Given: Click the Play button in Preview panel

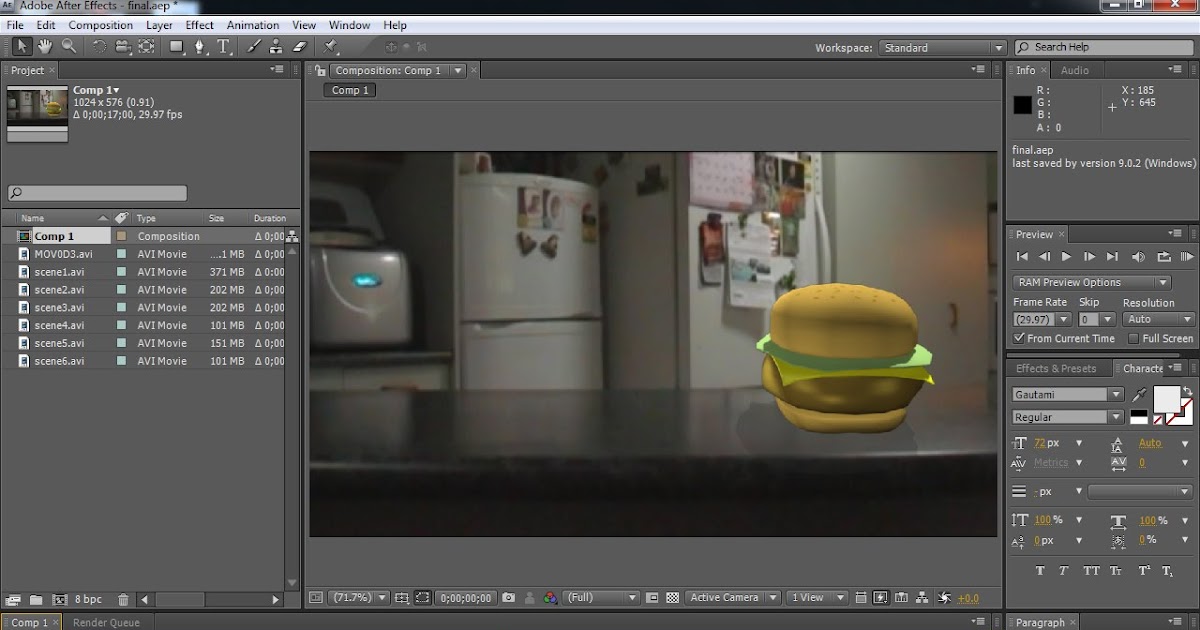Looking at the screenshot, I should point(1067,258).
